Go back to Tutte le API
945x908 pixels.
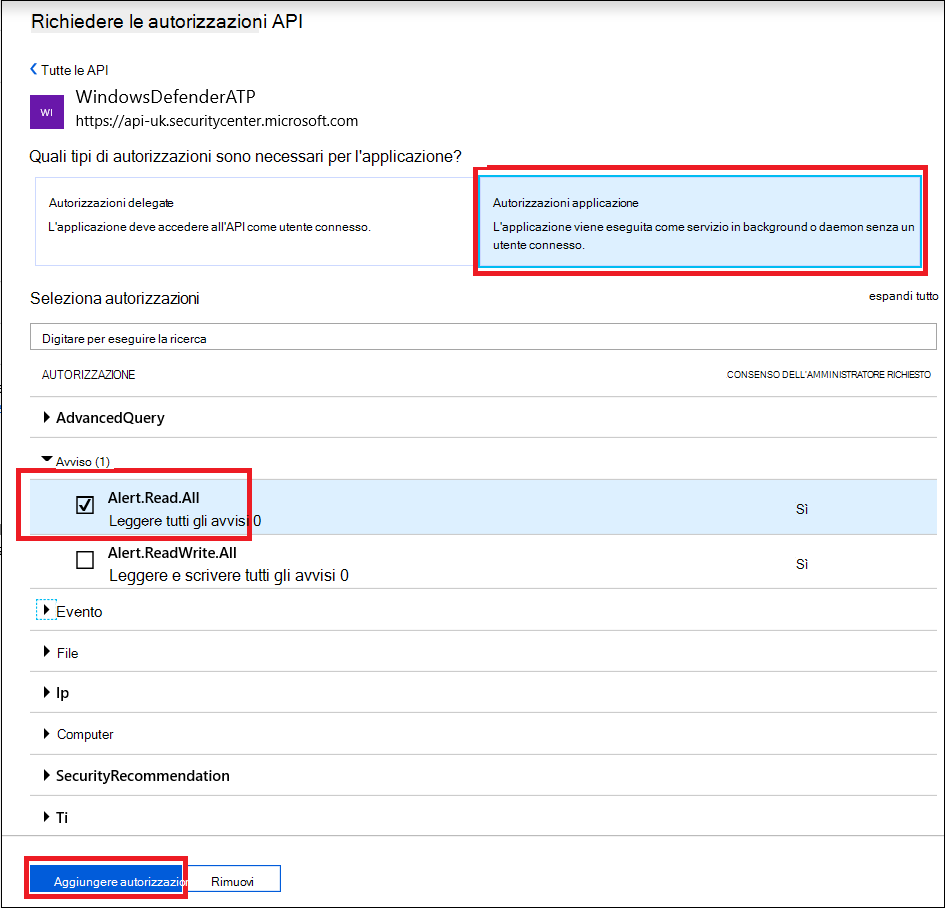coord(69,70)
